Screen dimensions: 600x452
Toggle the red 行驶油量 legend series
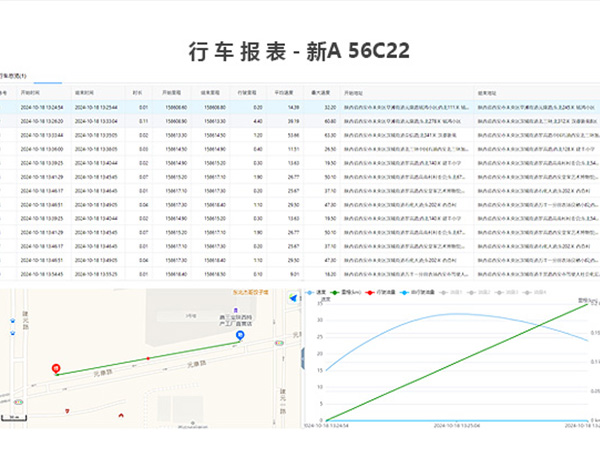click(x=381, y=292)
